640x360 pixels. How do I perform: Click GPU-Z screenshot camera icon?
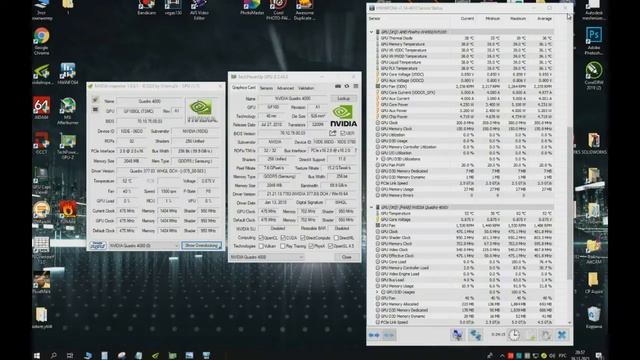pyautogui.click(x=338, y=87)
